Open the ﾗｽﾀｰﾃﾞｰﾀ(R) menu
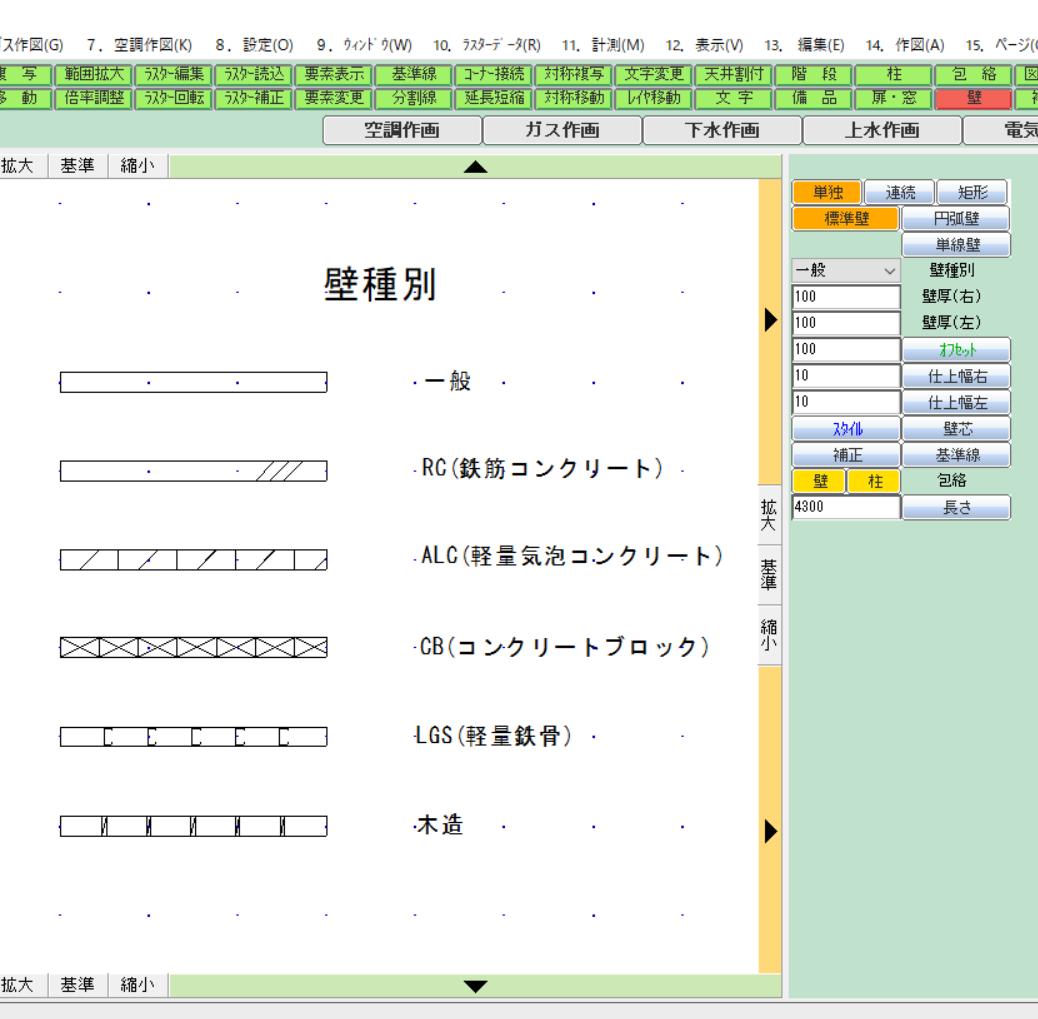The image size is (1038, 1019). (x=487, y=45)
